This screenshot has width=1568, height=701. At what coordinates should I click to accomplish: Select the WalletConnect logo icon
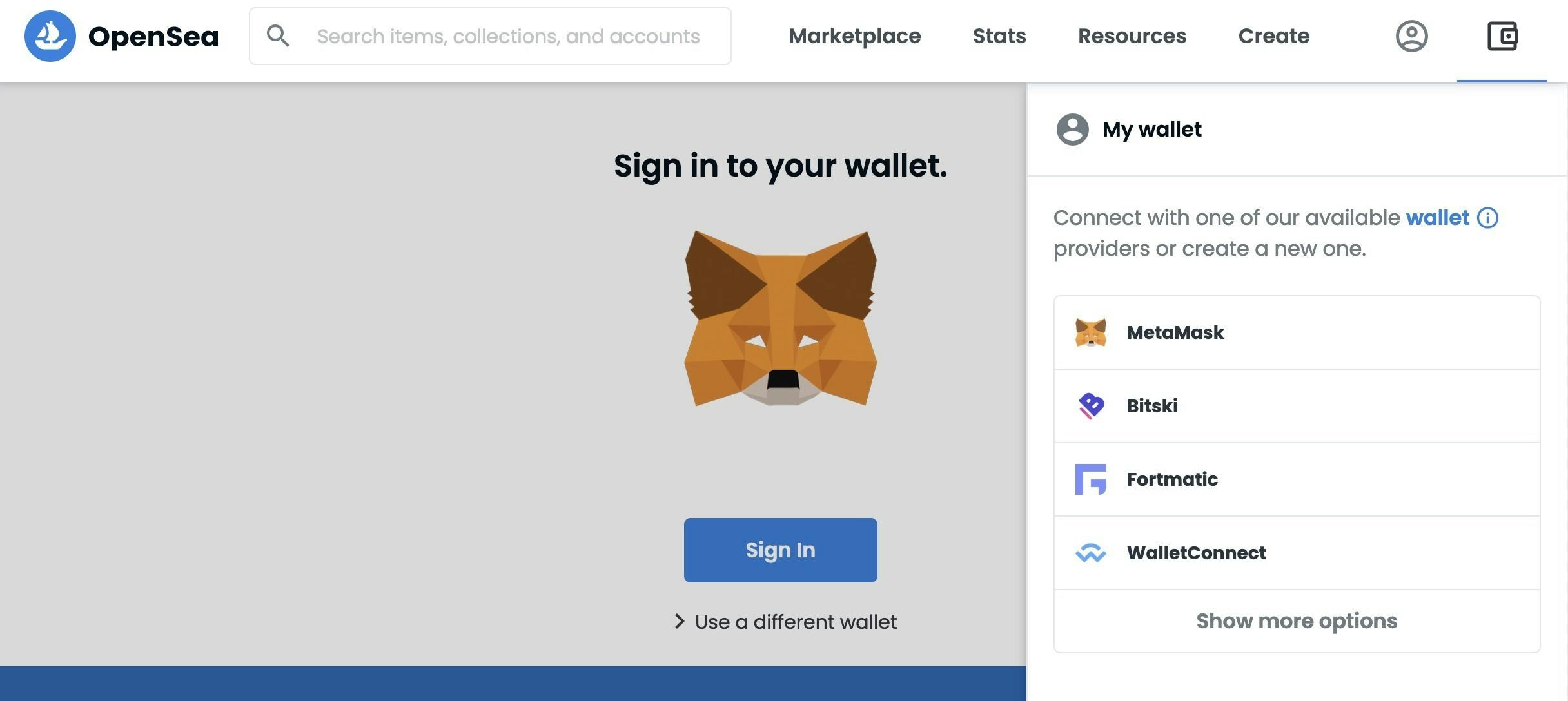tap(1091, 553)
